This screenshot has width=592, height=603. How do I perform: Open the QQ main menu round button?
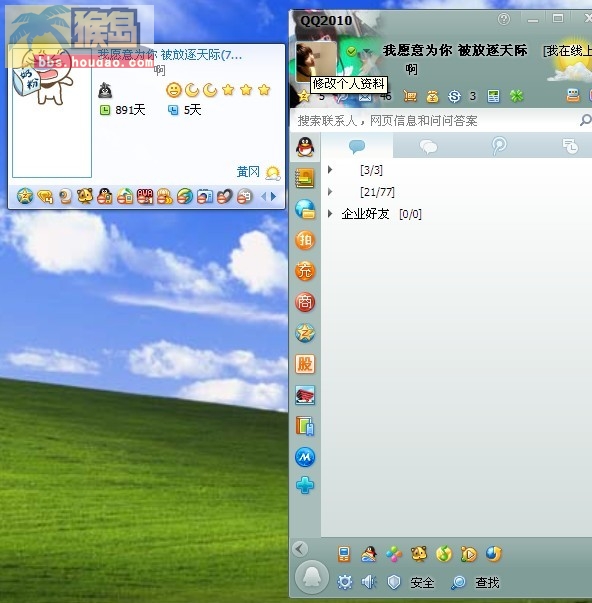click(x=312, y=577)
